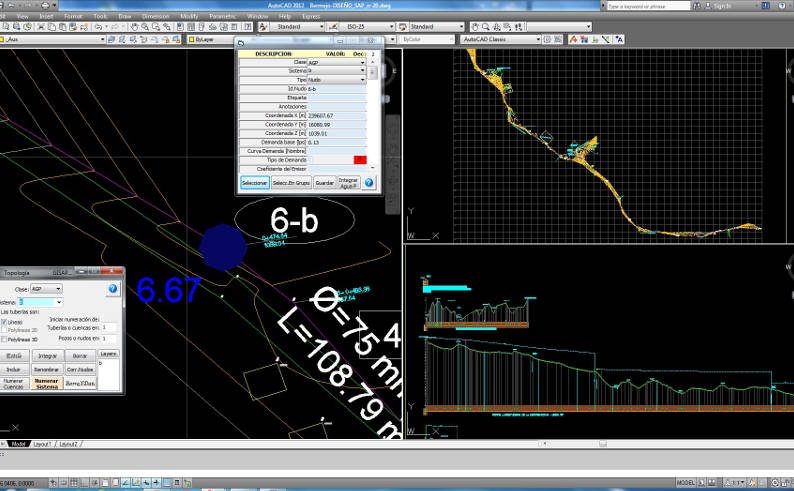Open the Parametric menu
Image resolution: width=794 pixels, height=491 pixels.
[222, 17]
